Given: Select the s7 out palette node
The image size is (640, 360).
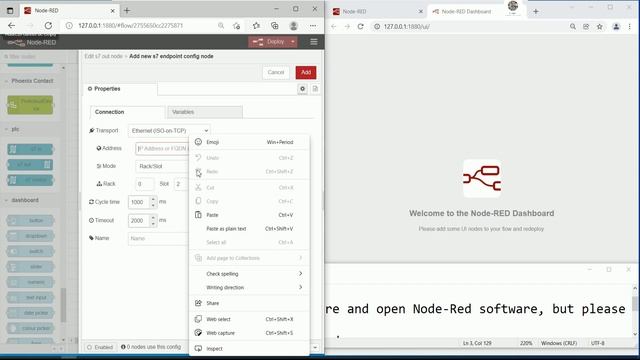Looking at the screenshot, I should tap(30, 164).
